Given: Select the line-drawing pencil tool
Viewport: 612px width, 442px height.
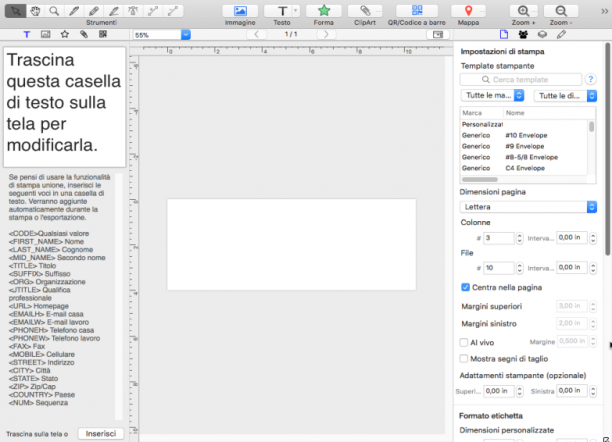Looking at the screenshot, I should tap(114, 11).
